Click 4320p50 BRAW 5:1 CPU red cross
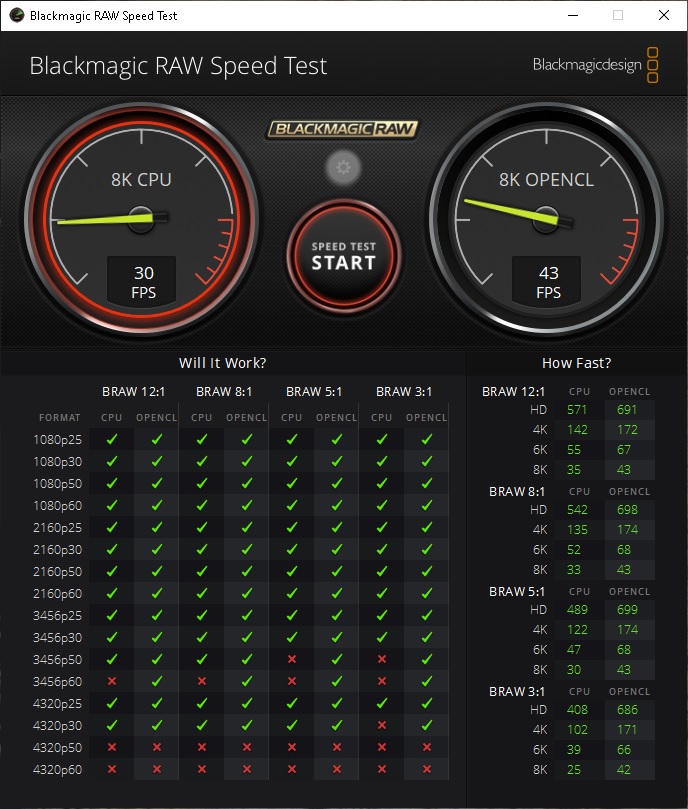Screen dimensions: 688x809 (292, 747)
